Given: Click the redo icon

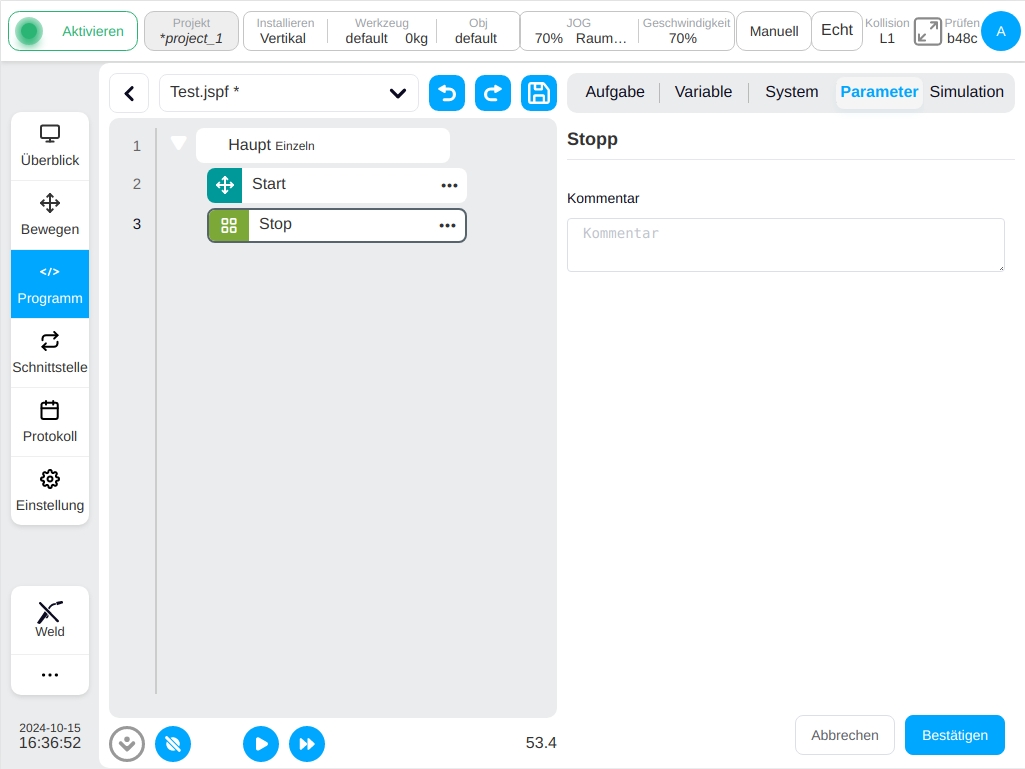Looking at the screenshot, I should click(493, 94).
